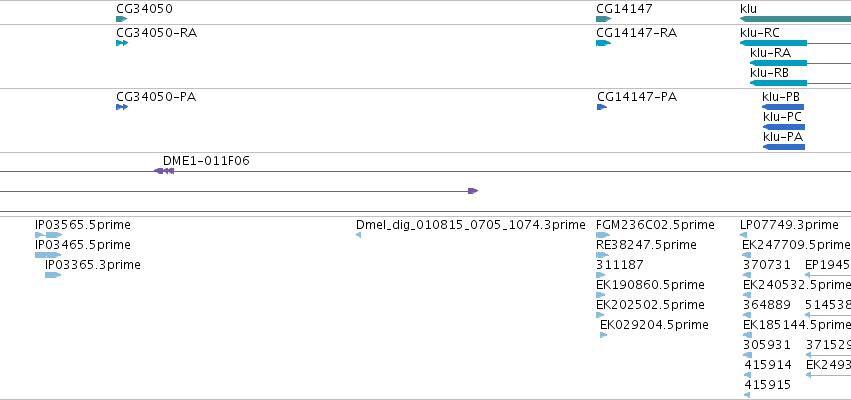Click the klu-RB transcript label

coord(769,73)
